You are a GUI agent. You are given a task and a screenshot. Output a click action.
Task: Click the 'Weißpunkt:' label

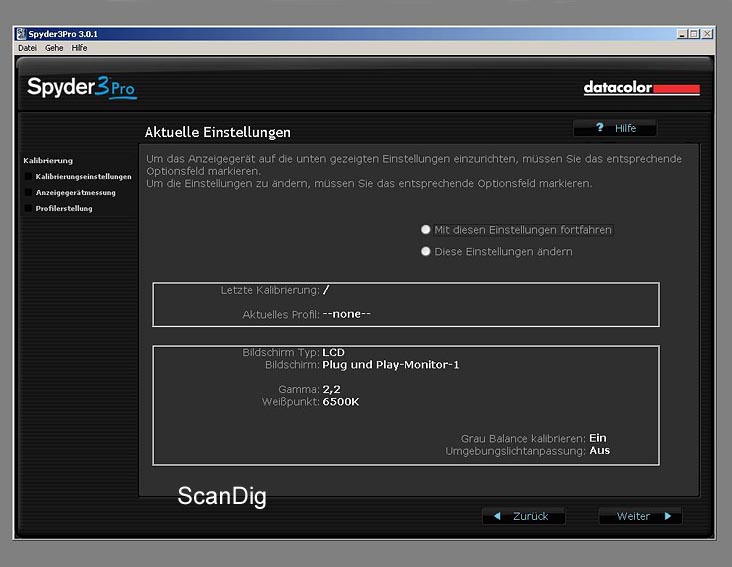tap(291, 402)
